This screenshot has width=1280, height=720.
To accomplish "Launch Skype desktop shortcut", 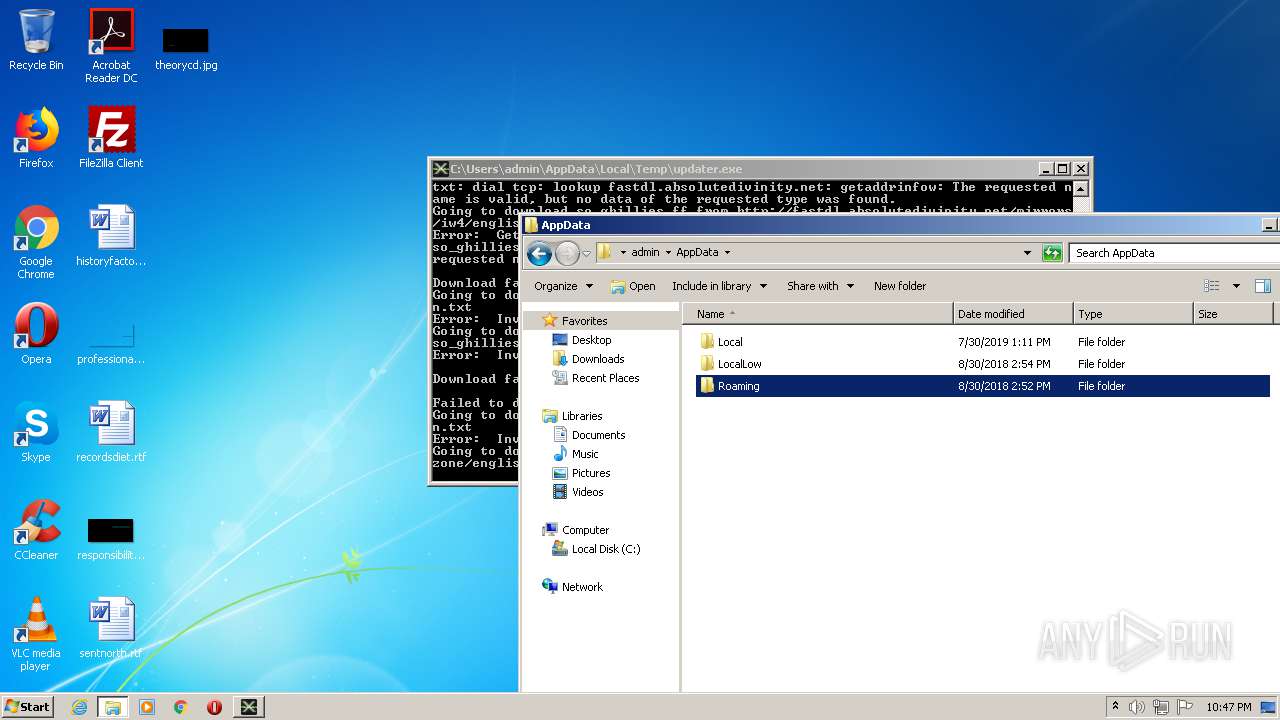I will click(x=36, y=433).
